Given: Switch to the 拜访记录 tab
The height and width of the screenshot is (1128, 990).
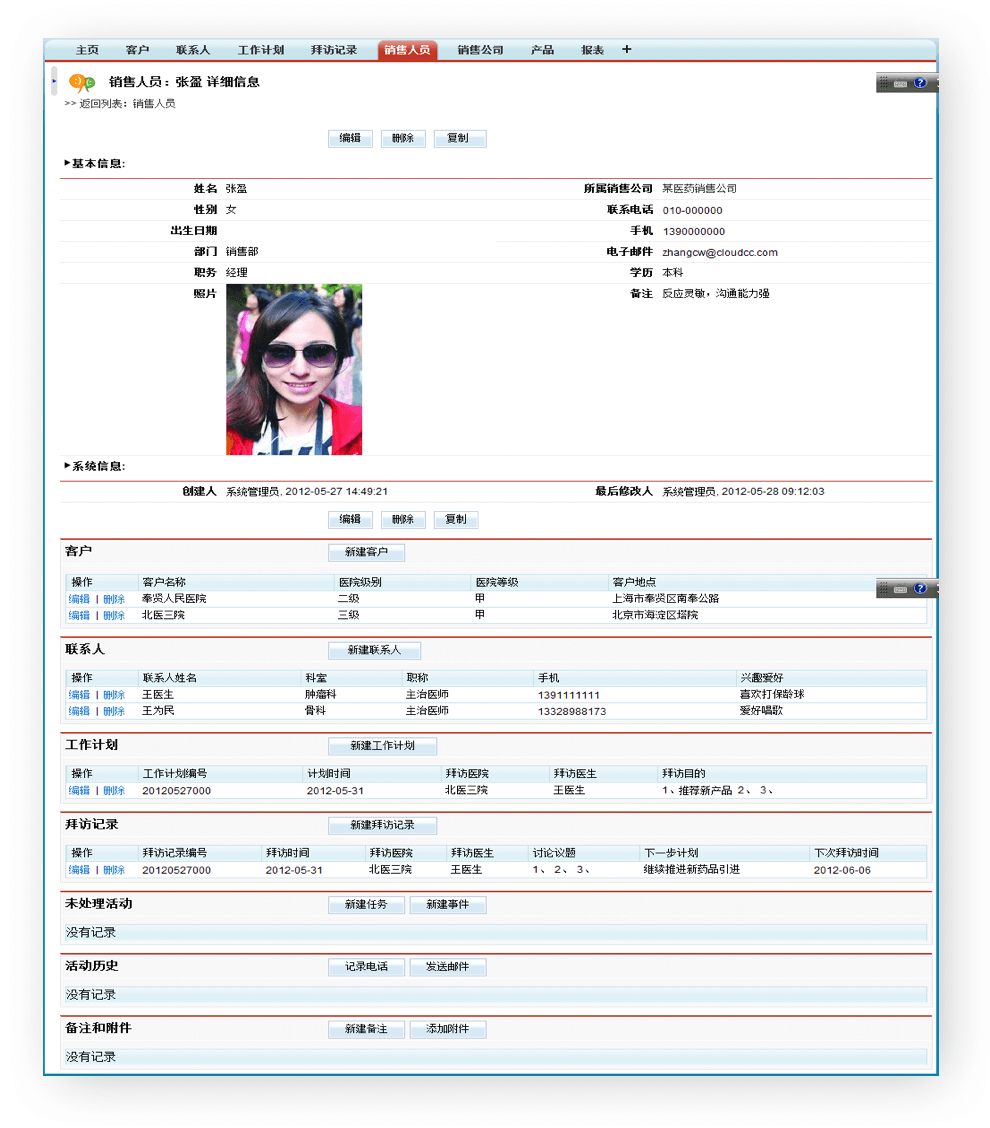Looking at the screenshot, I should [334, 50].
